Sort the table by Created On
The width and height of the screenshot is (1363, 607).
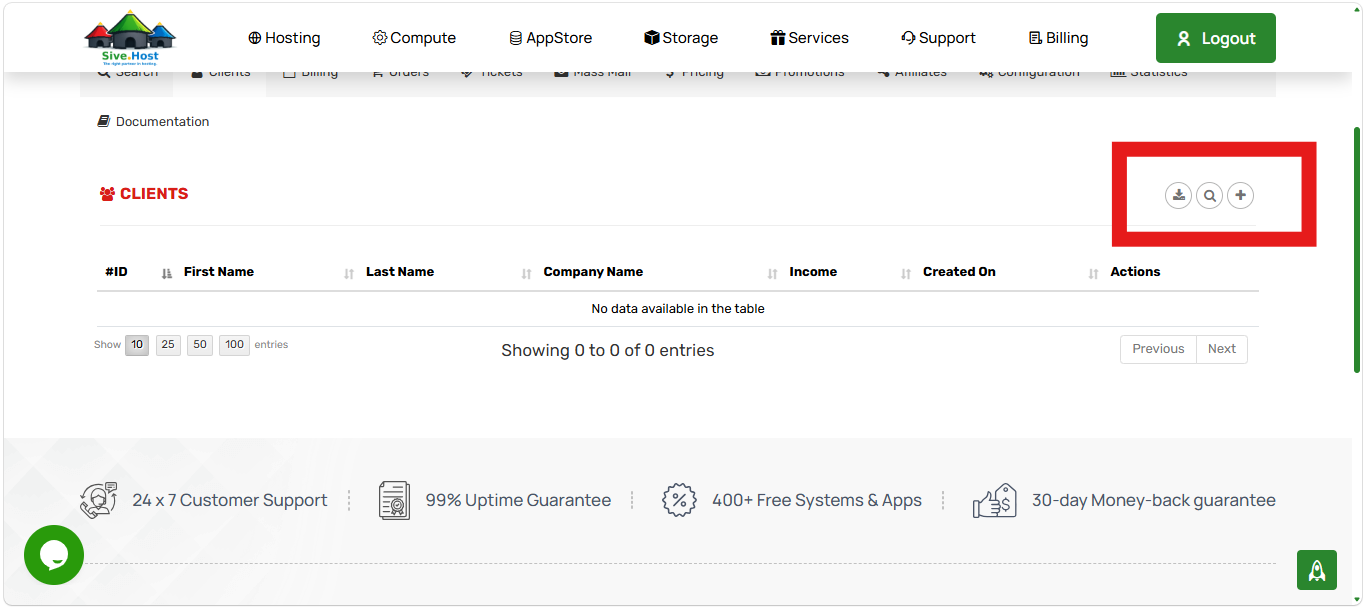(1009, 272)
